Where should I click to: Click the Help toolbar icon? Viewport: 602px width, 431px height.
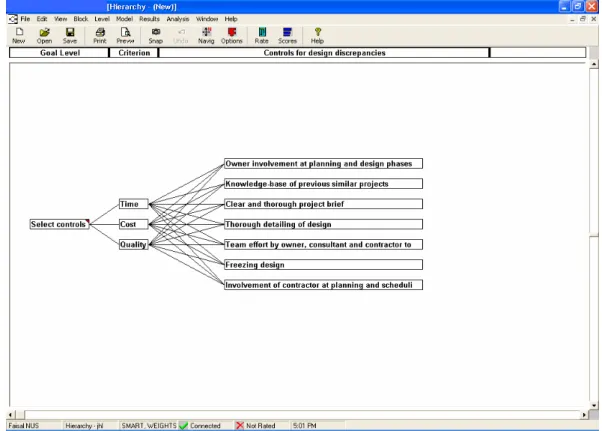coord(318,36)
